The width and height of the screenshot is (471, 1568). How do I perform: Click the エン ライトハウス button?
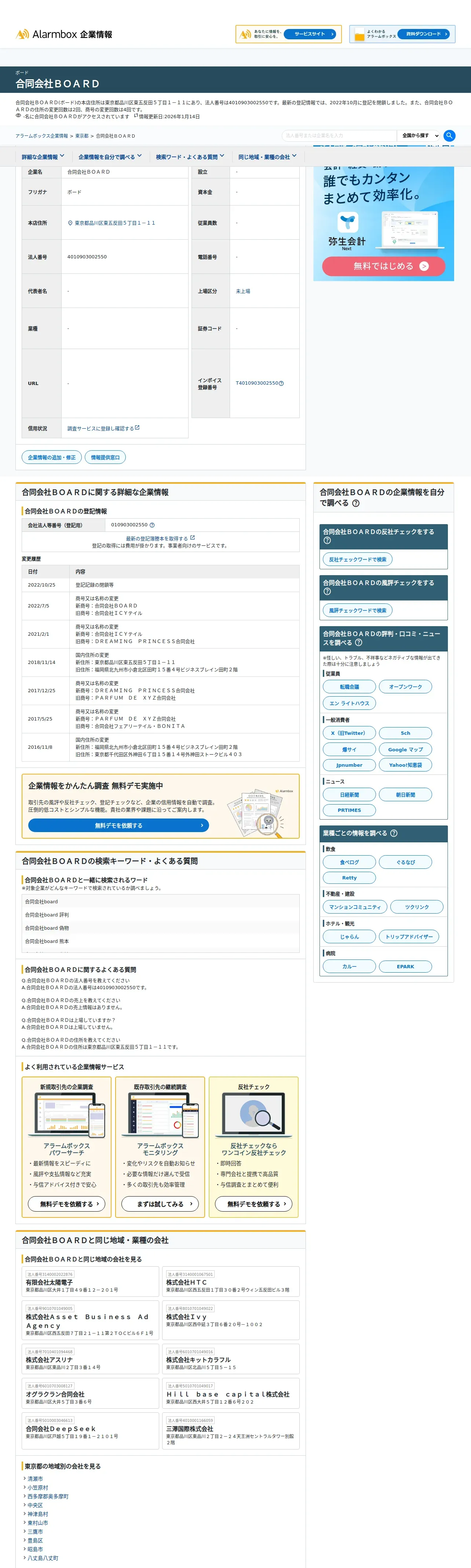click(x=349, y=703)
